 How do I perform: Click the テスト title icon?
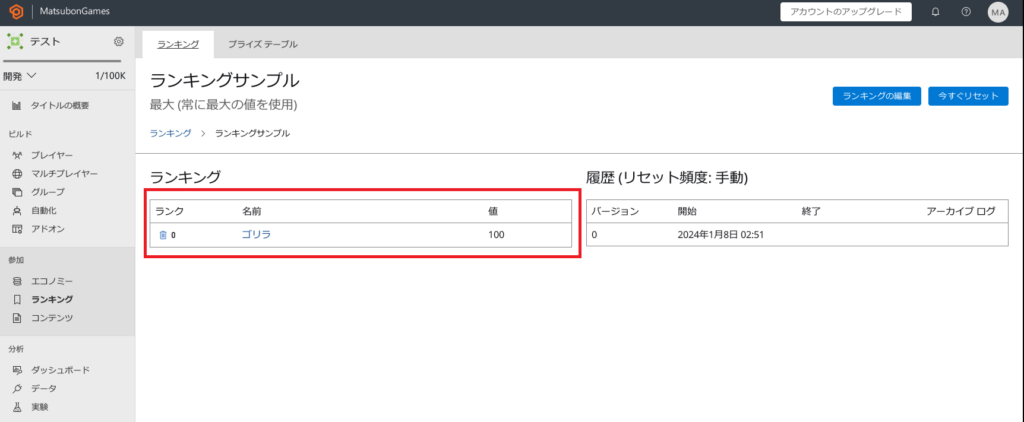(15, 42)
